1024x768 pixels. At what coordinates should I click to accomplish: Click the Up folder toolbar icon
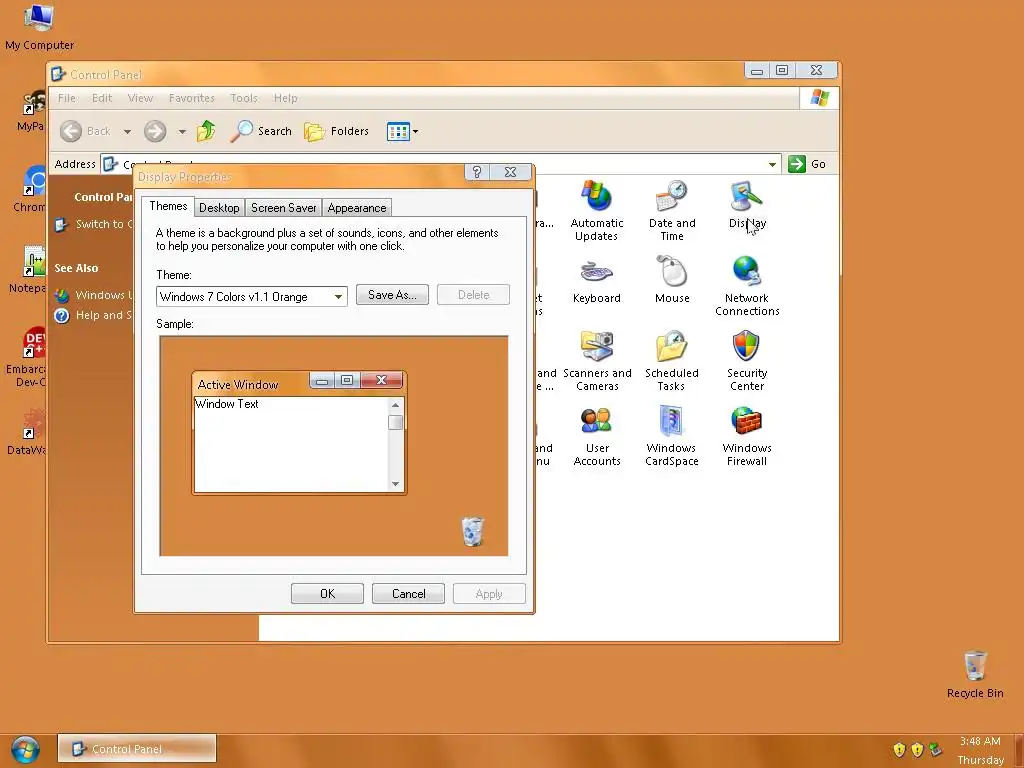click(206, 131)
